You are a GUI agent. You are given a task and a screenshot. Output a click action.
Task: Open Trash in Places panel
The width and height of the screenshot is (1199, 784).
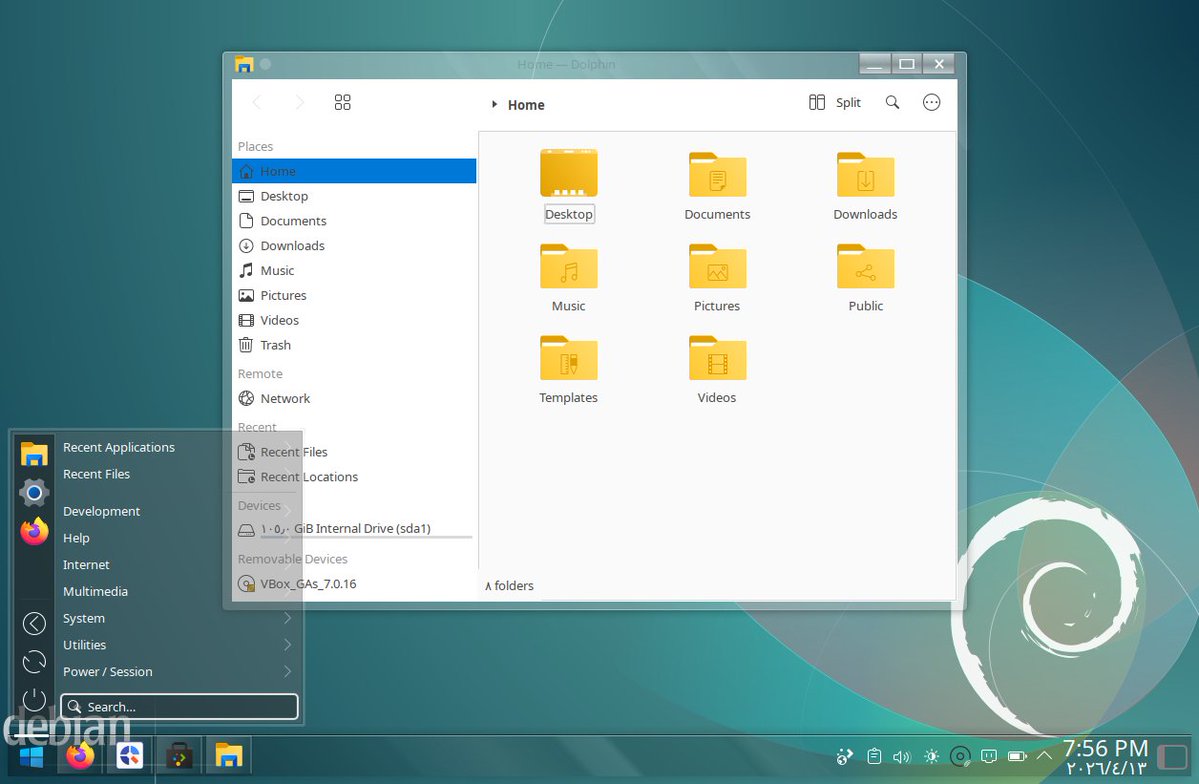coord(354,345)
